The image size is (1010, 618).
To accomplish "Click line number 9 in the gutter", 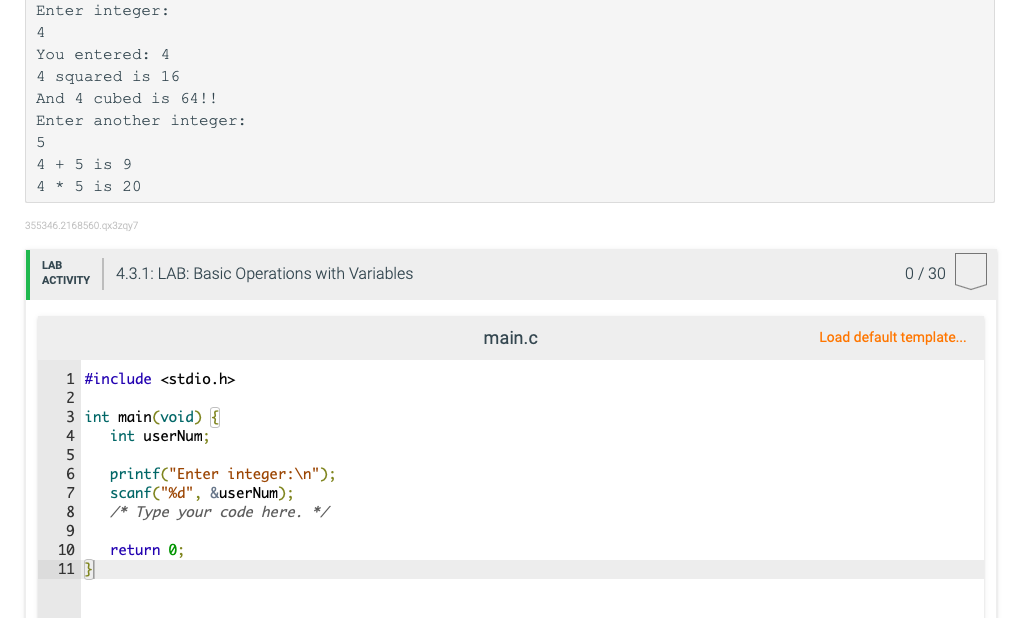I will (70, 531).
